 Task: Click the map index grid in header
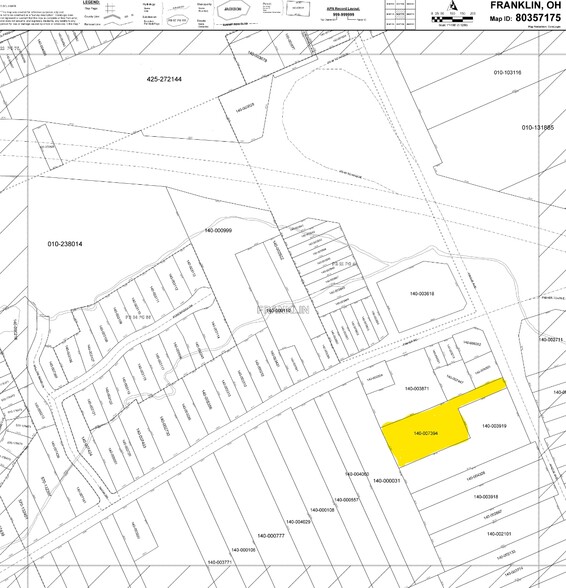[401, 15]
